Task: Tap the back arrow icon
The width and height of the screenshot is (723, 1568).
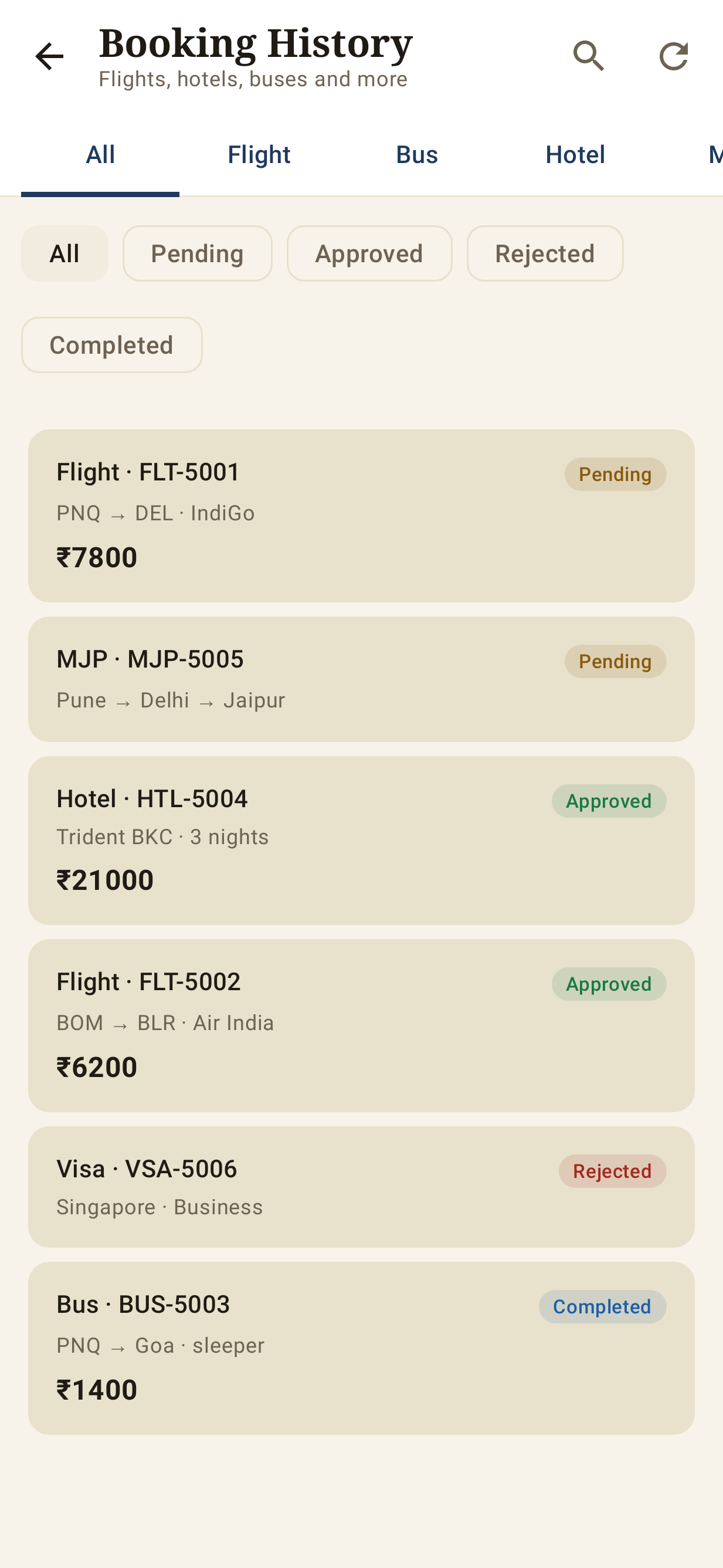Action: click(49, 57)
